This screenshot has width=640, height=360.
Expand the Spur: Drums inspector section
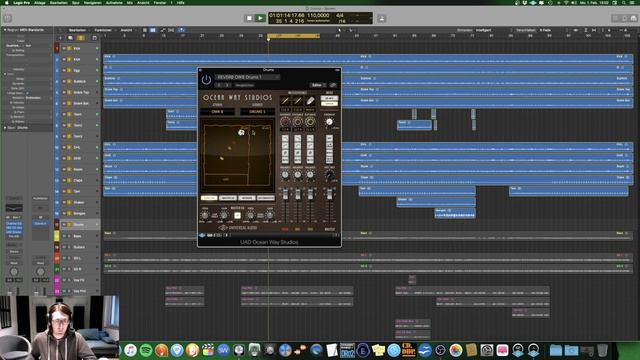coord(5,127)
